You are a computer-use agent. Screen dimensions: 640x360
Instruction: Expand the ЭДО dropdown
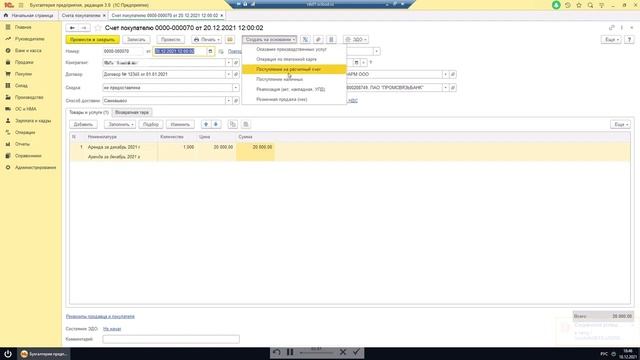click(x=356, y=40)
